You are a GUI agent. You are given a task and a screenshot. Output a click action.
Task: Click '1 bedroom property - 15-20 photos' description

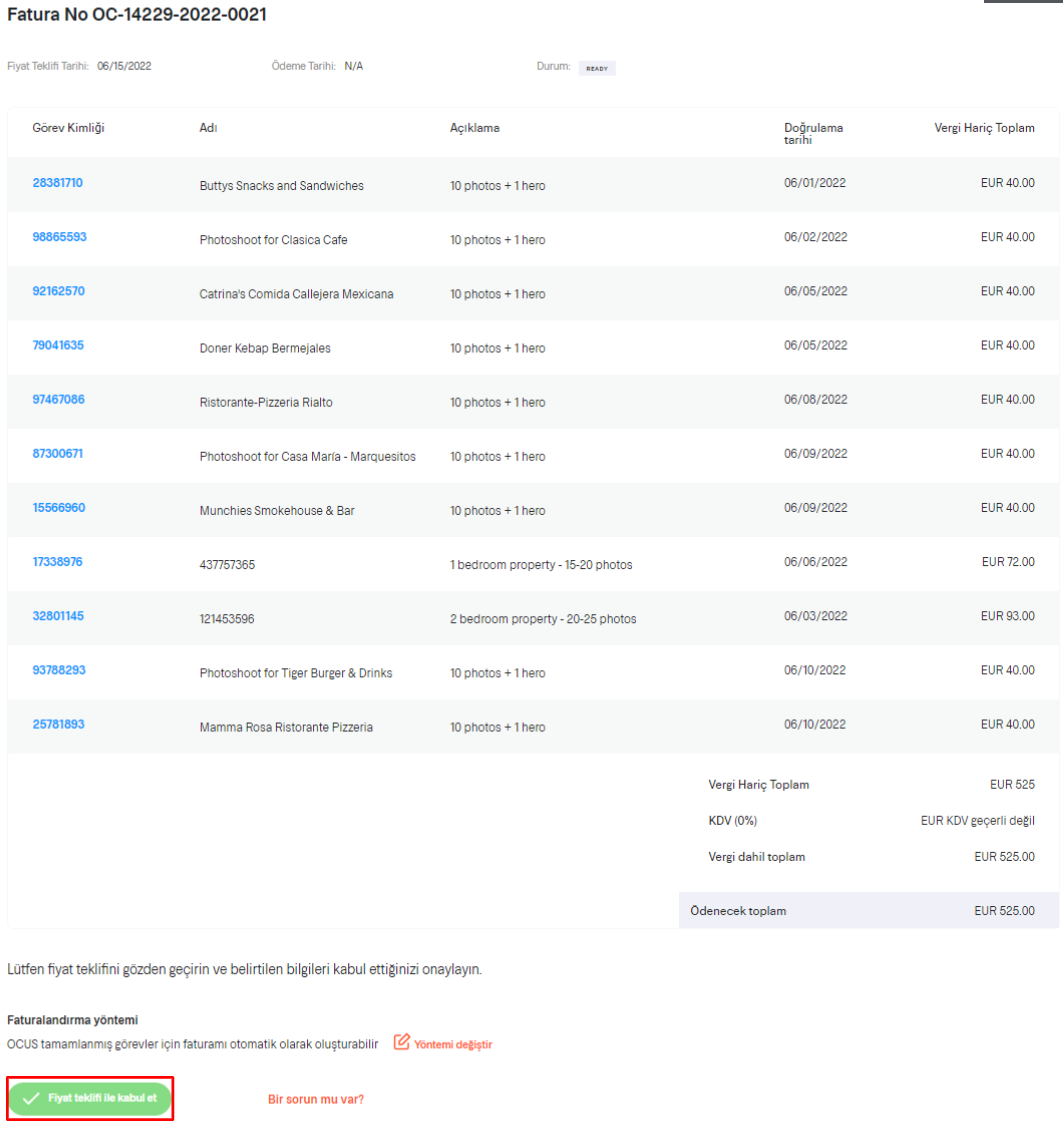click(541, 565)
